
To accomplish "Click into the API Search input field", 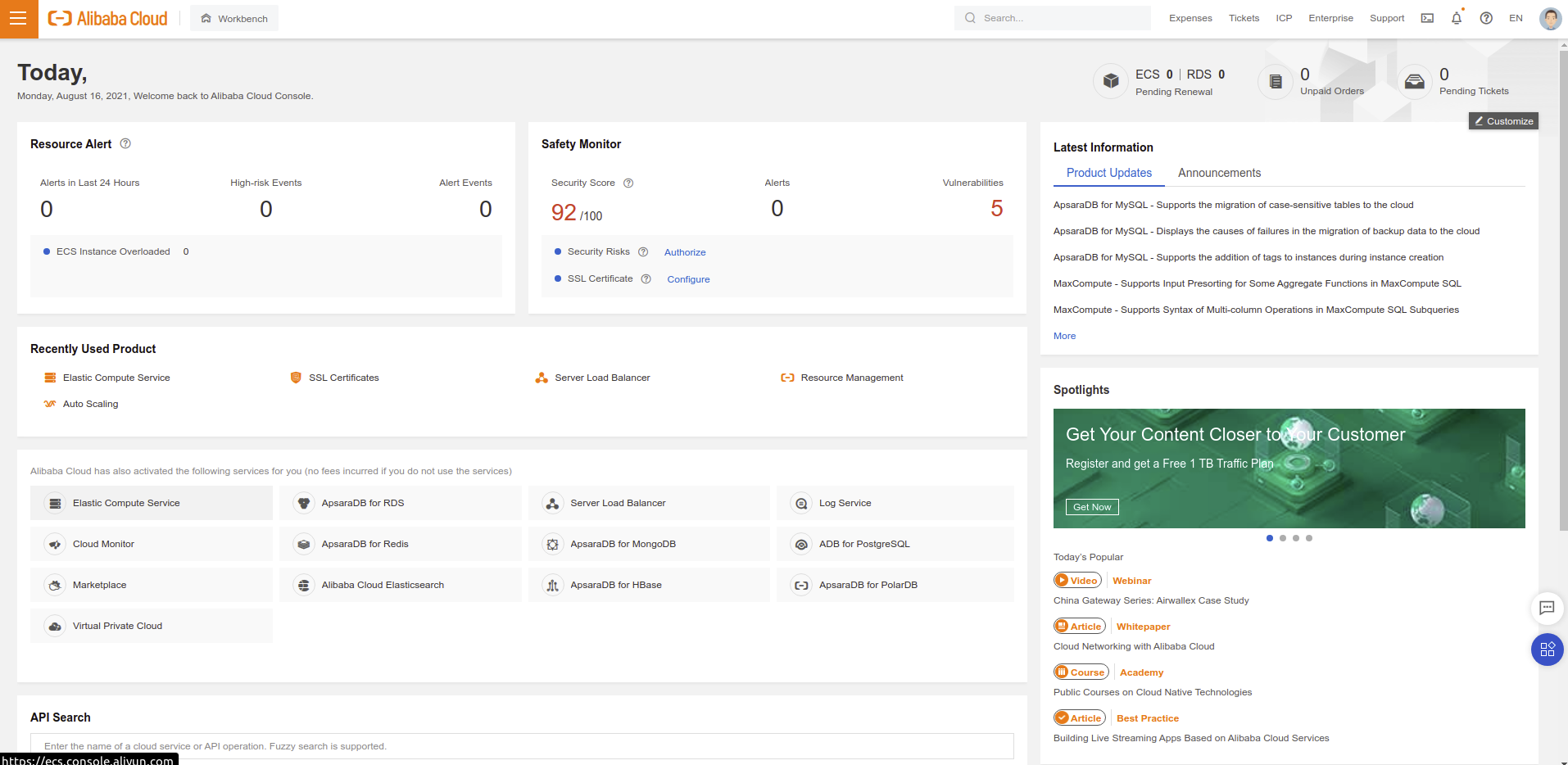I will point(522,746).
